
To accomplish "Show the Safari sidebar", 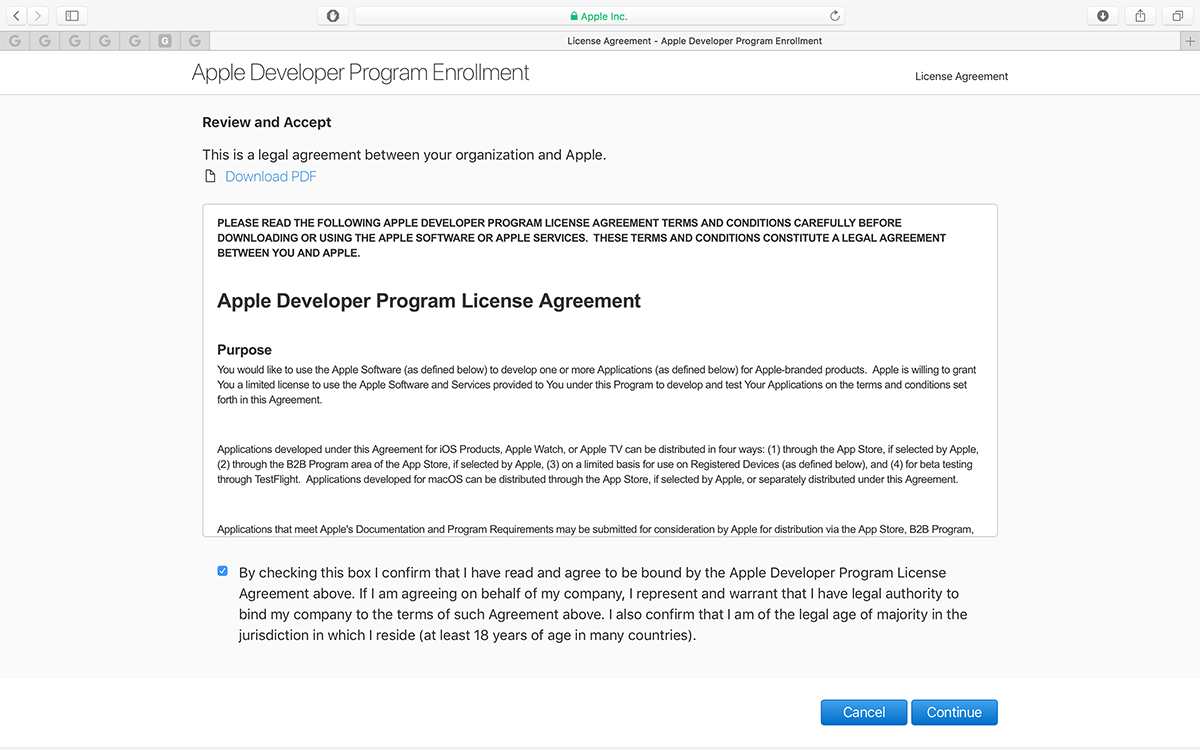I will tap(72, 16).
